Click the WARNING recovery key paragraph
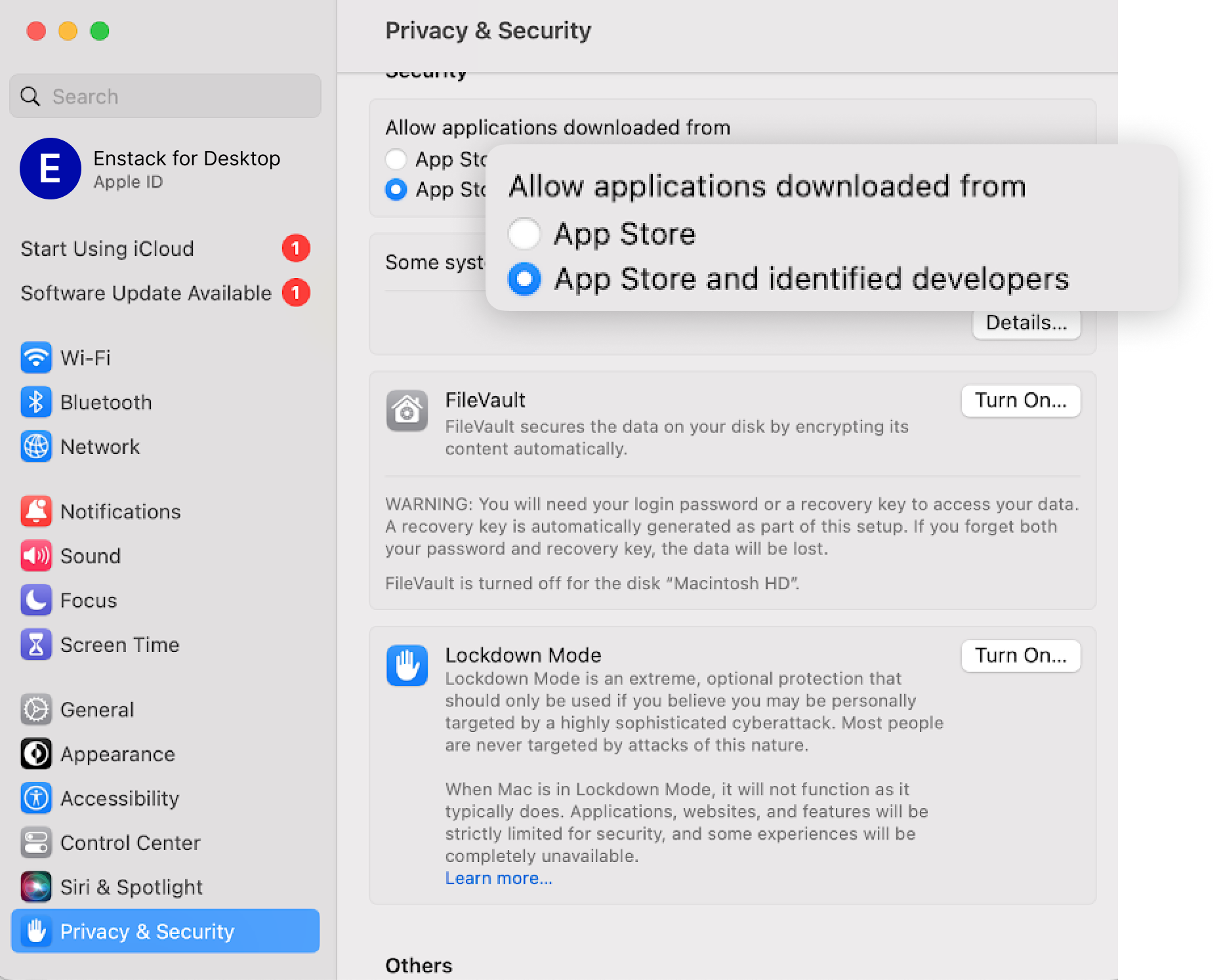1221x980 pixels. click(x=732, y=527)
